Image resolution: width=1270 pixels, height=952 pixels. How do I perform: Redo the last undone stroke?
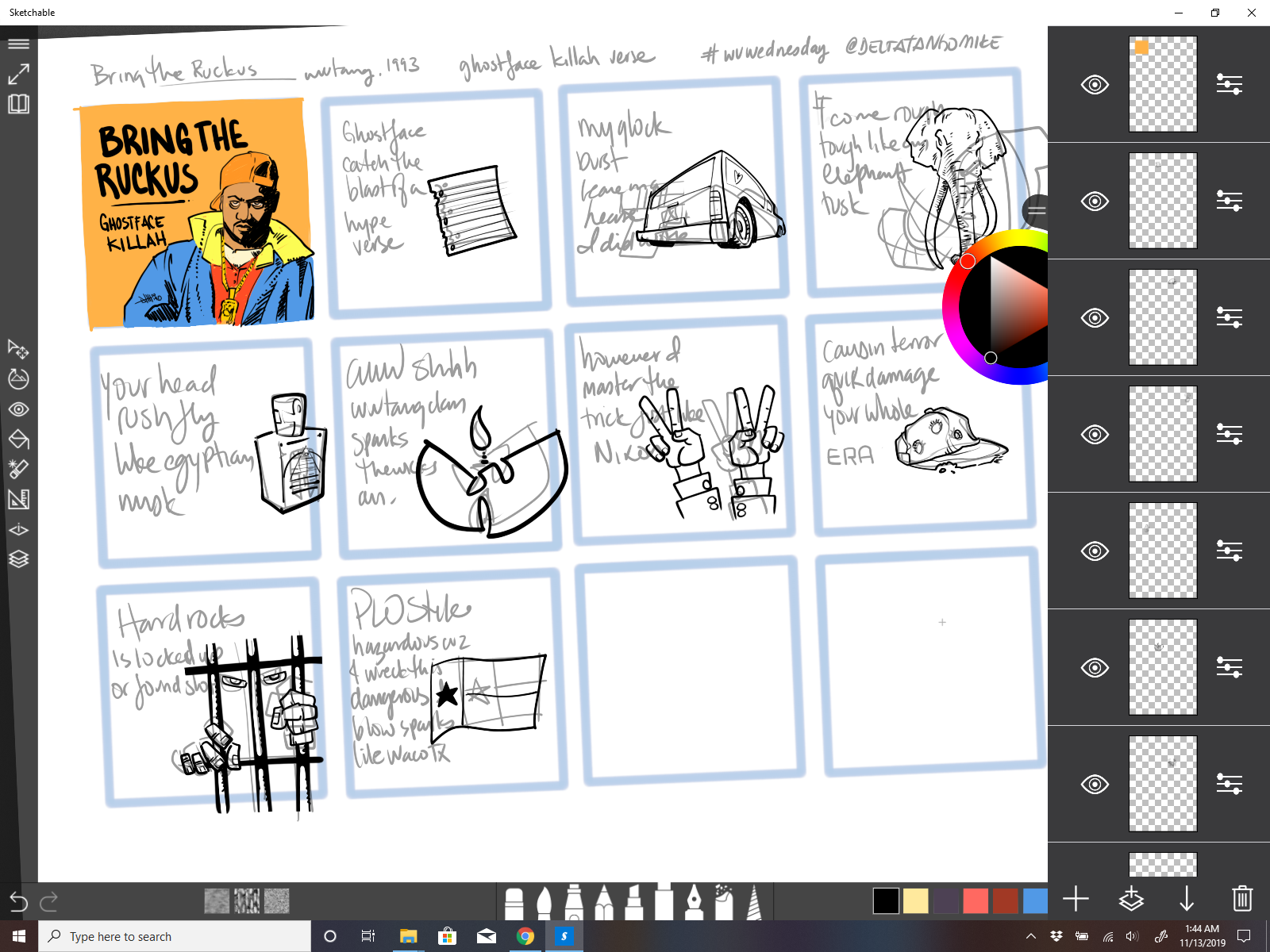(x=49, y=901)
